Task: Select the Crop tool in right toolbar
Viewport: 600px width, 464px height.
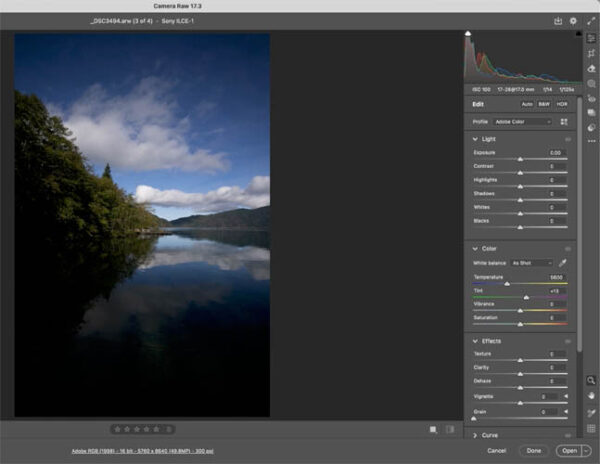Action: tap(591, 53)
